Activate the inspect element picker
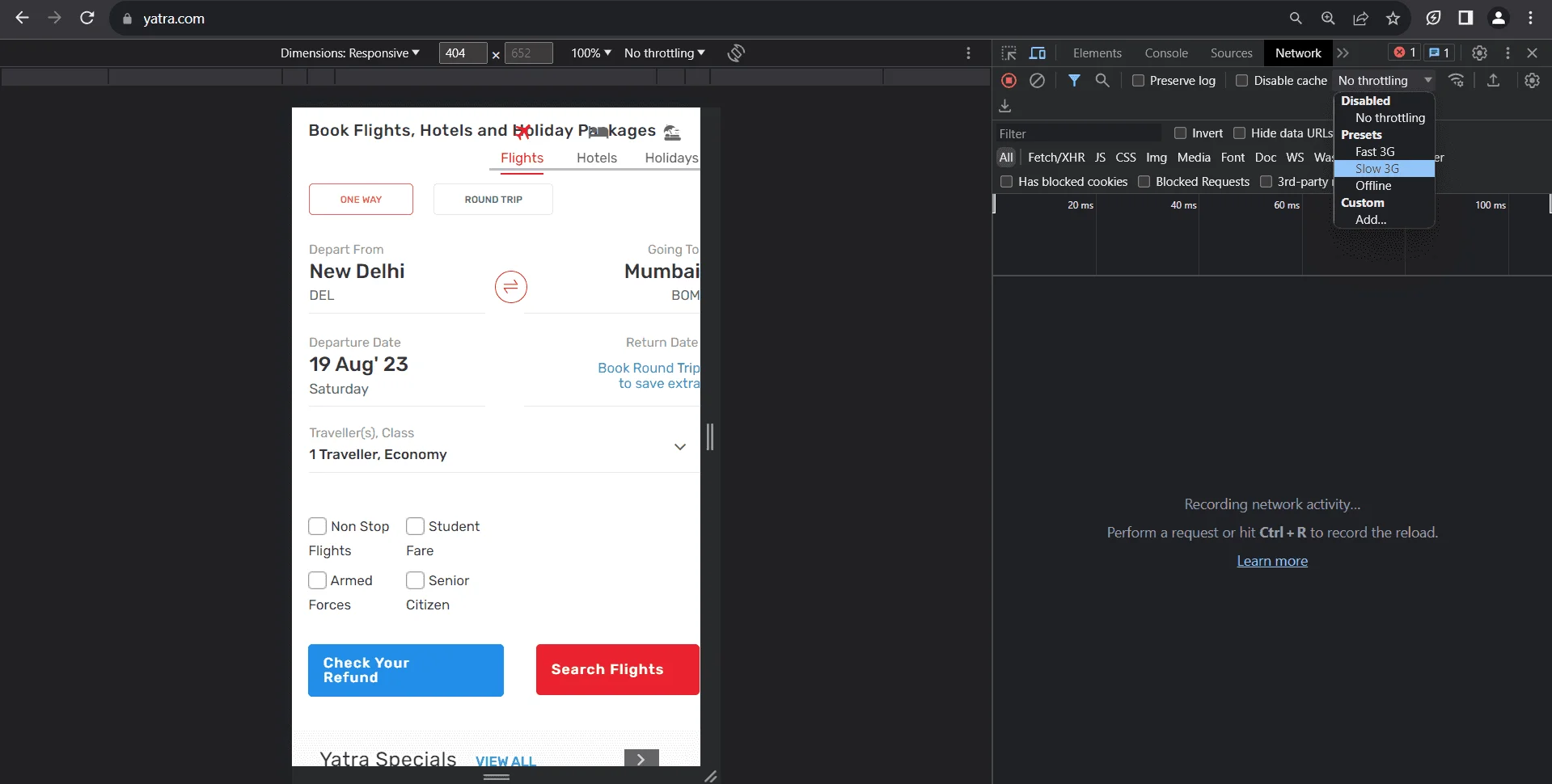Screen dimensions: 1552x784 click(1009, 53)
